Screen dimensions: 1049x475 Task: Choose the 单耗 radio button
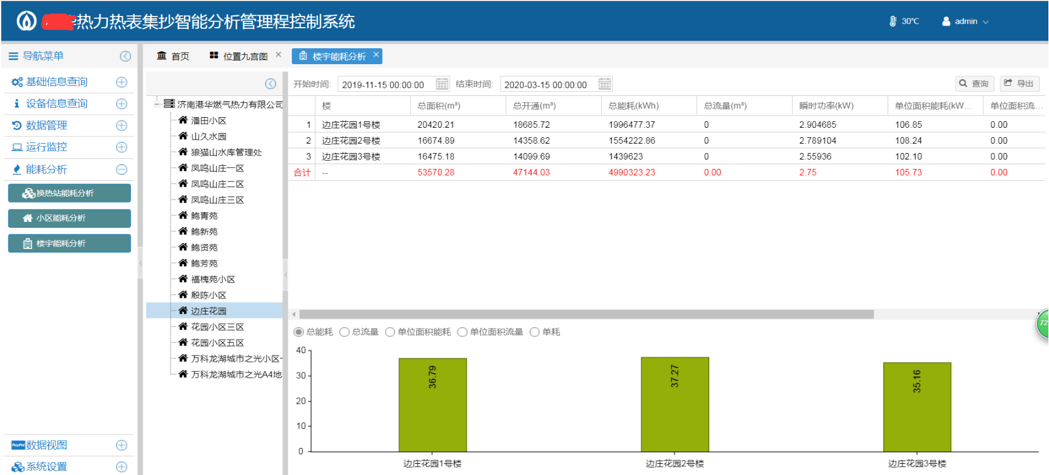[x=534, y=332]
